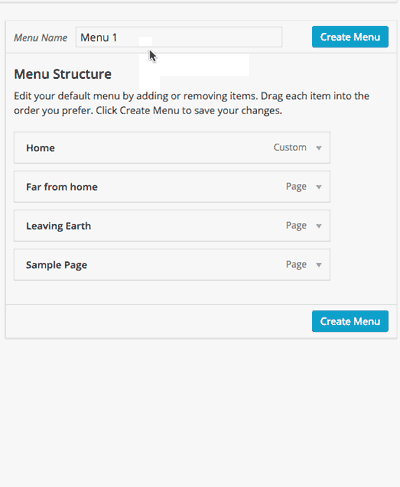Click the 'Edit your default menu' sentence

point(135,96)
